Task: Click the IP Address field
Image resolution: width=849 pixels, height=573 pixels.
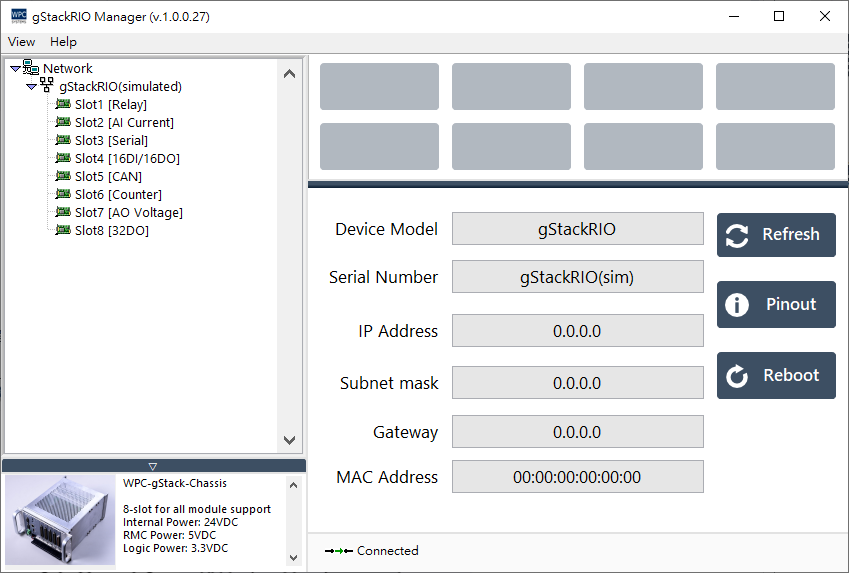Action: click(x=577, y=331)
